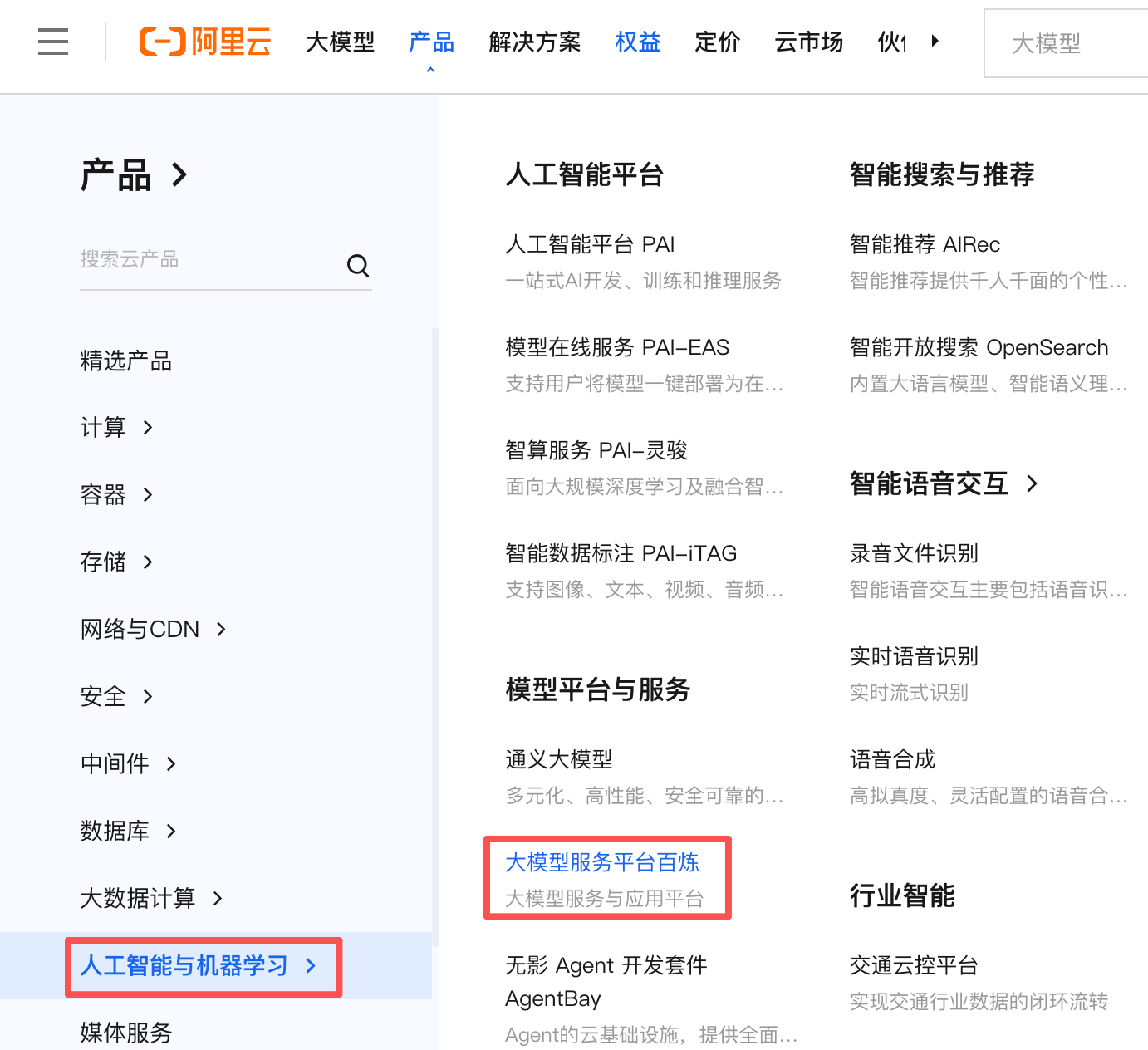Select 媒体服务 in the sidebar
This screenshot has height=1050, width=1148.
[126, 1033]
